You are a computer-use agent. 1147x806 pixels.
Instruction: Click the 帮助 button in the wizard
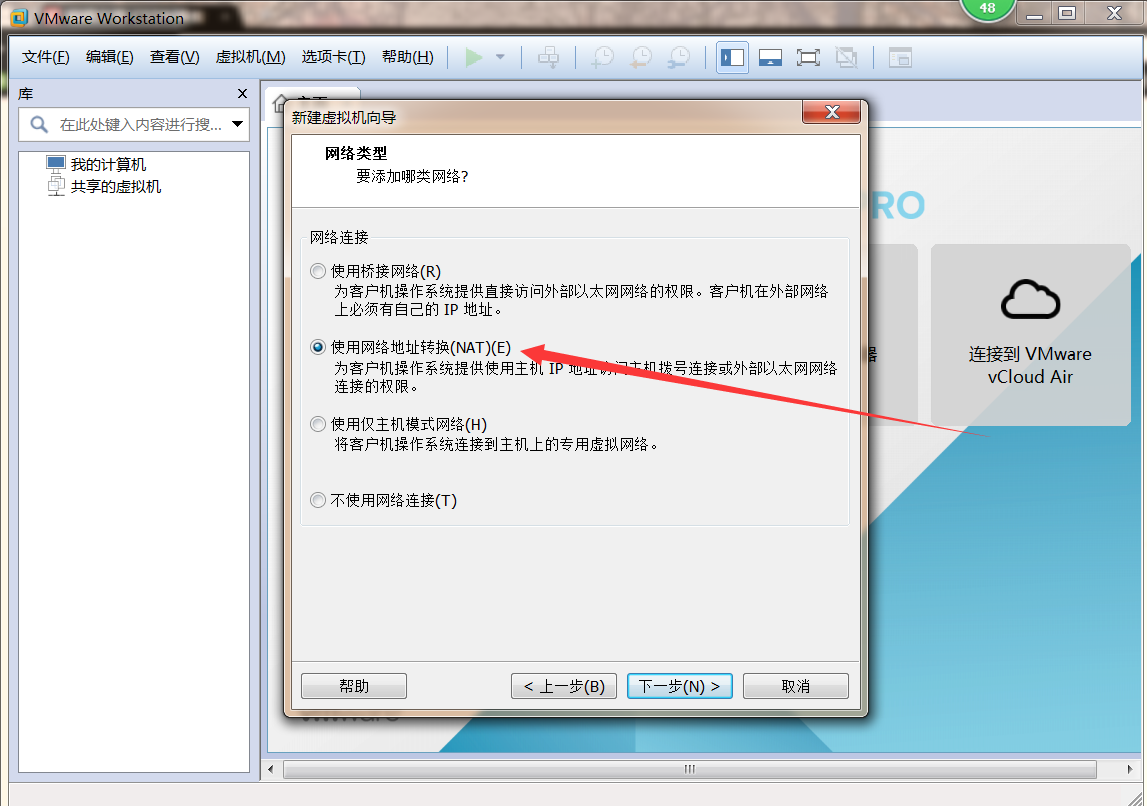[x=354, y=686]
